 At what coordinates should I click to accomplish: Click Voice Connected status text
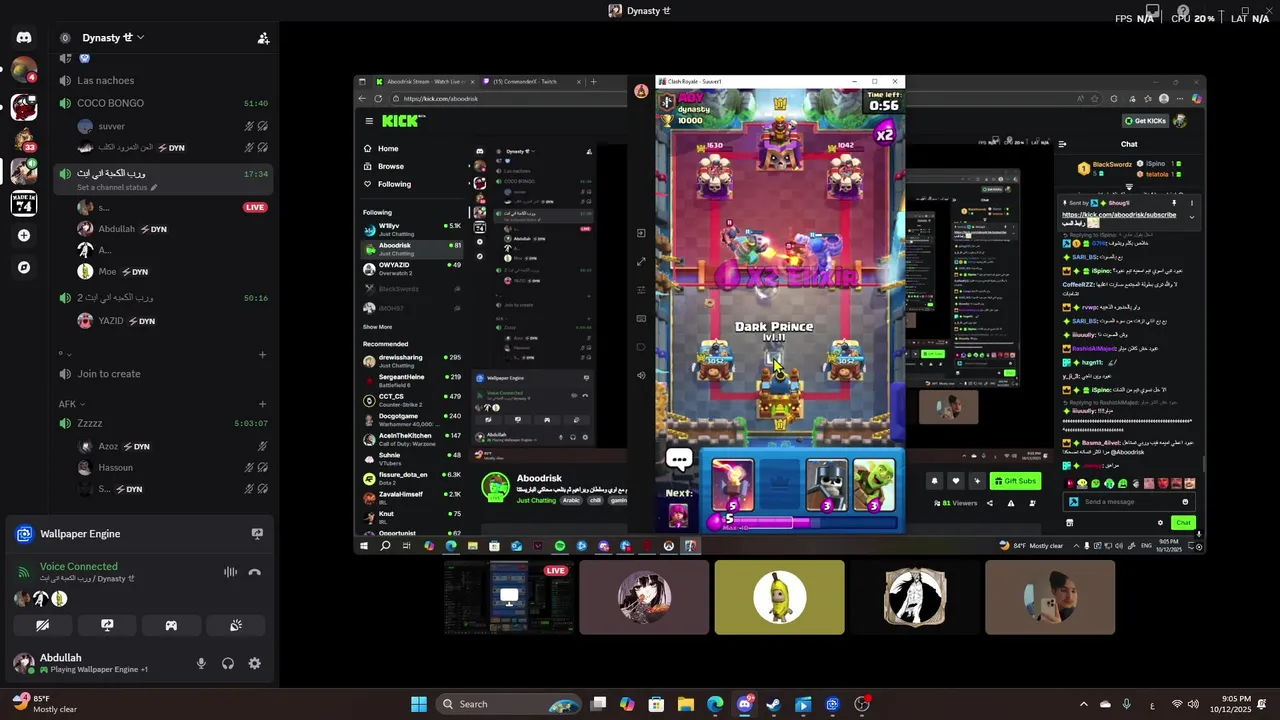[78, 566]
